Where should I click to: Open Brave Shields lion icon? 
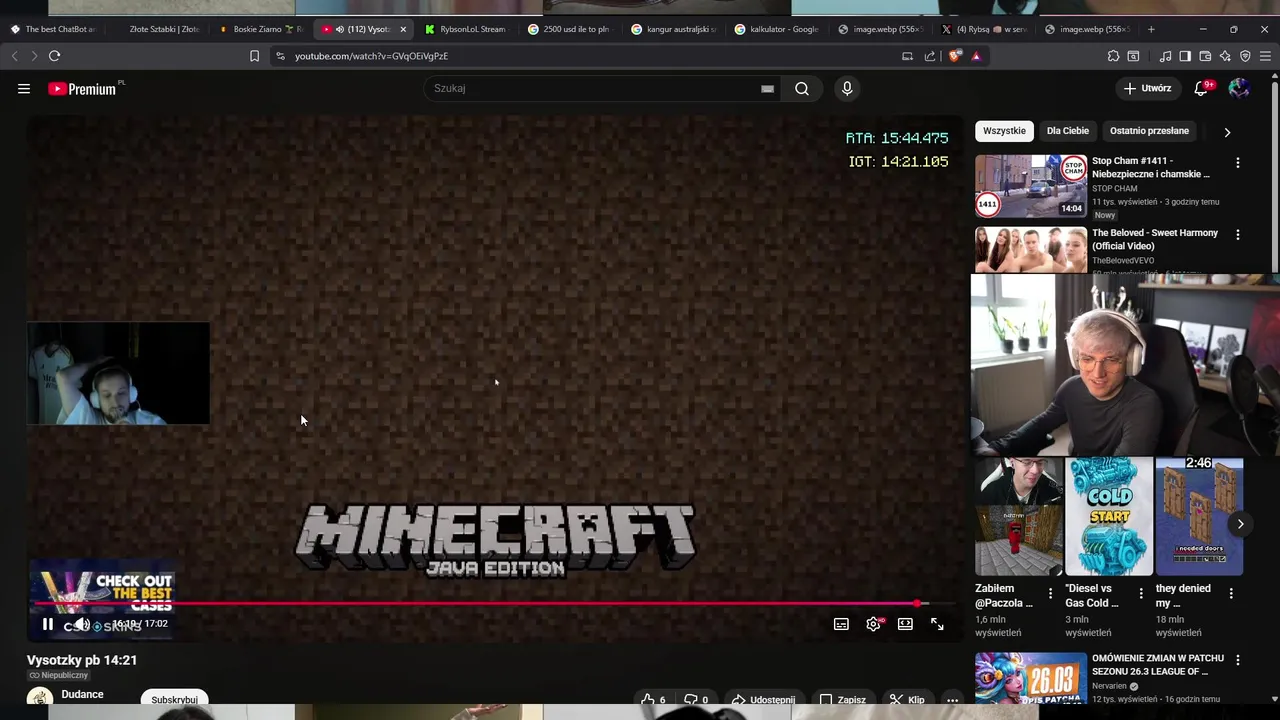(954, 56)
